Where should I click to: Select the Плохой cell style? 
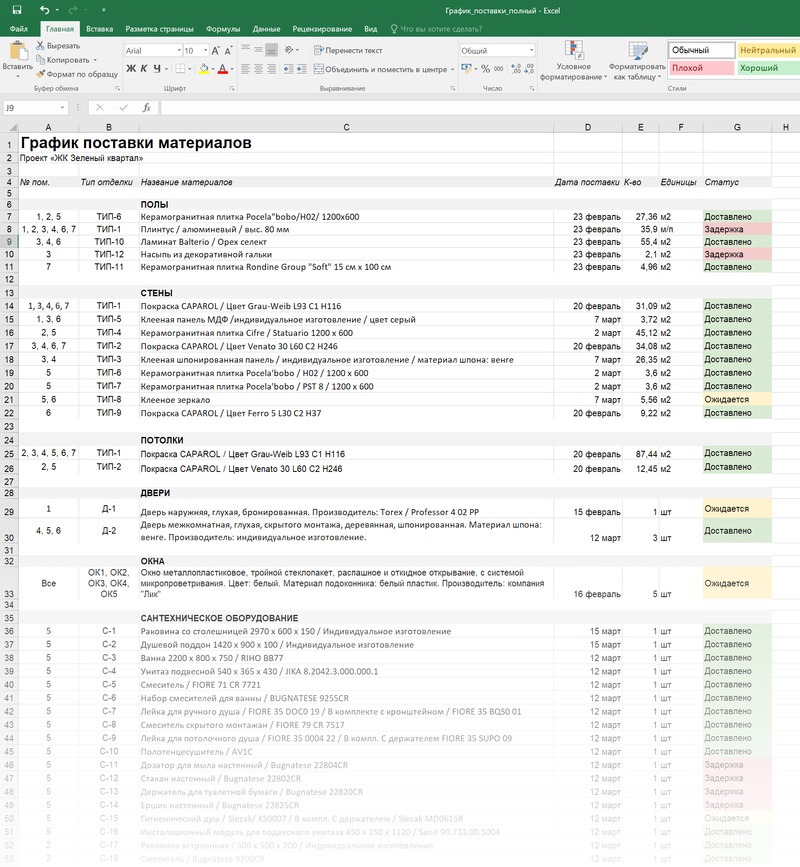tap(702, 68)
